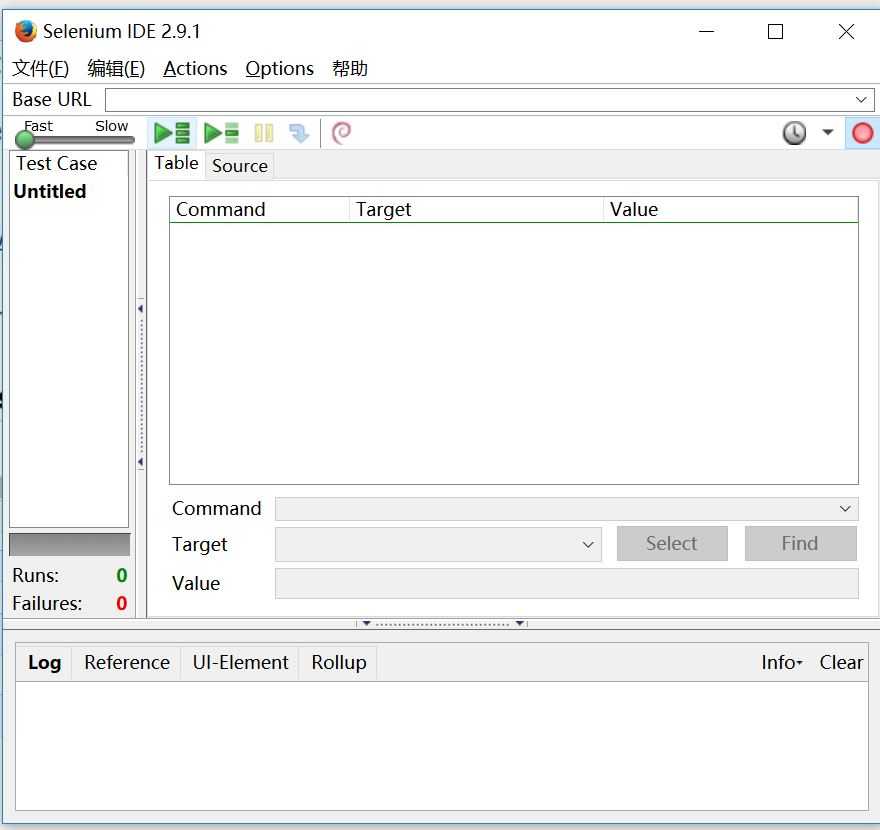880x830 pixels.
Task: Clear the log output
Action: pyautogui.click(x=841, y=663)
